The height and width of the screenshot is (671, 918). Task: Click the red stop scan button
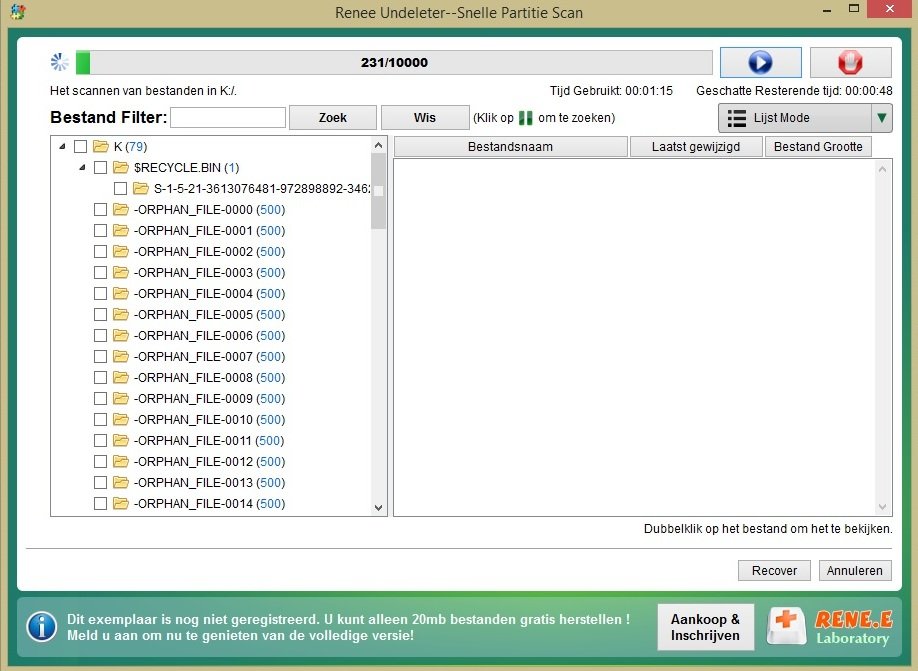click(850, 62)
